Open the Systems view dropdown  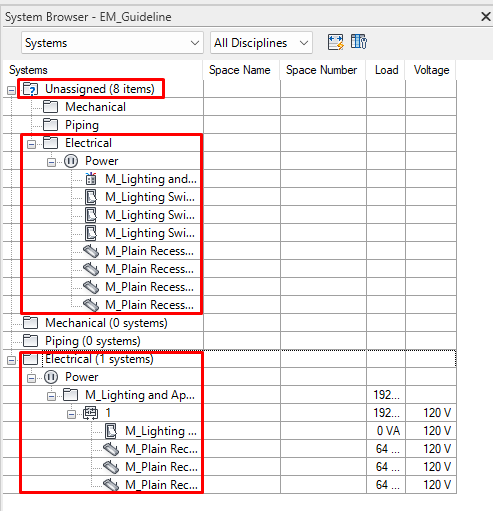[112, 43]
